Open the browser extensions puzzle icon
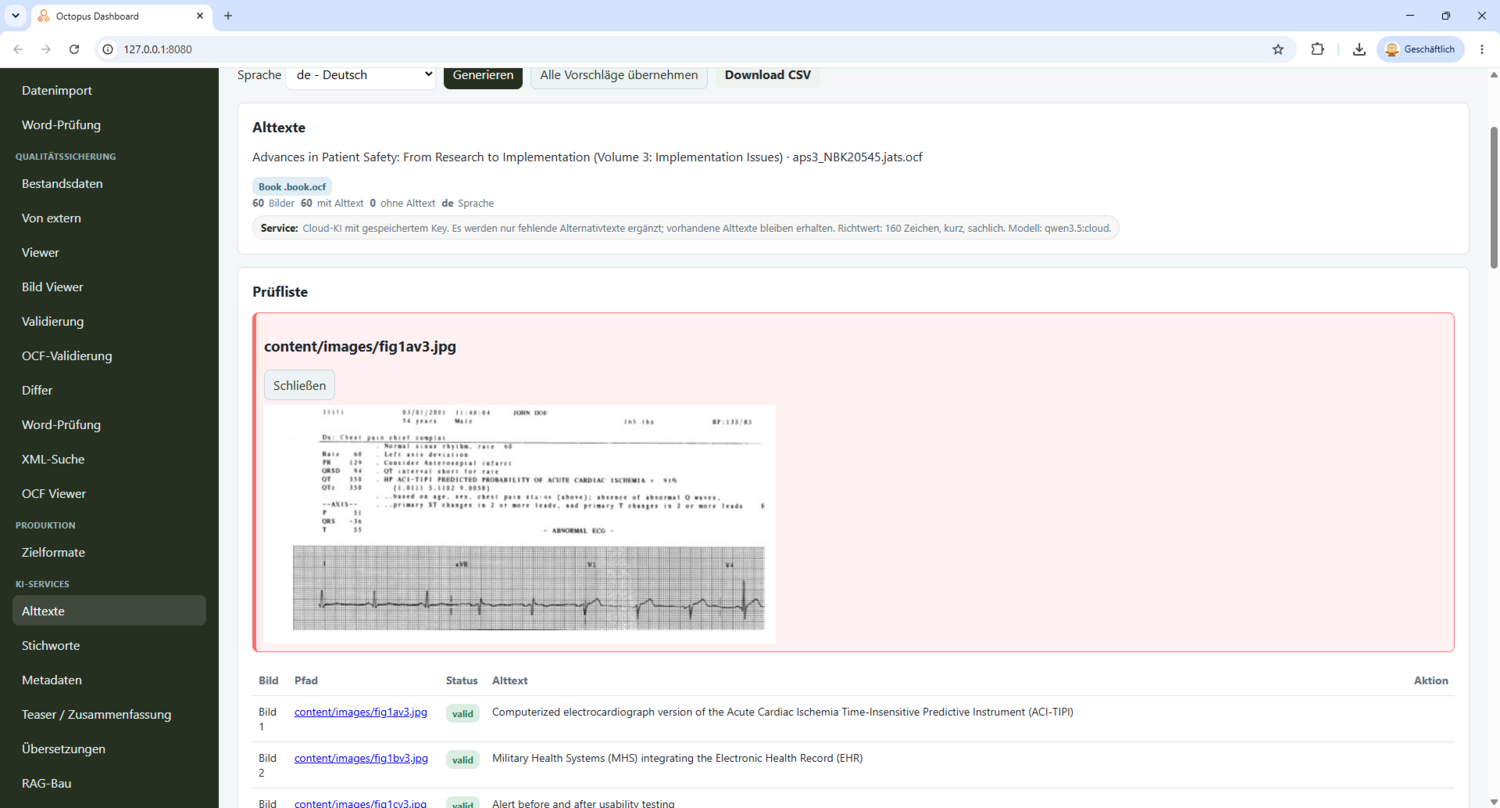The width and height of the screenshot is (1500, 808). [1317, 49]
